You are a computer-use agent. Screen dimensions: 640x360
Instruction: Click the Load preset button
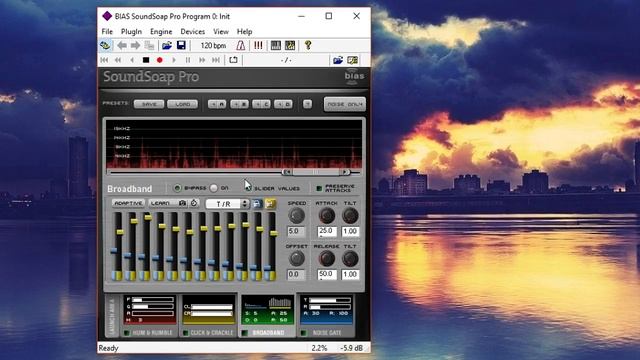click(182, 104)
